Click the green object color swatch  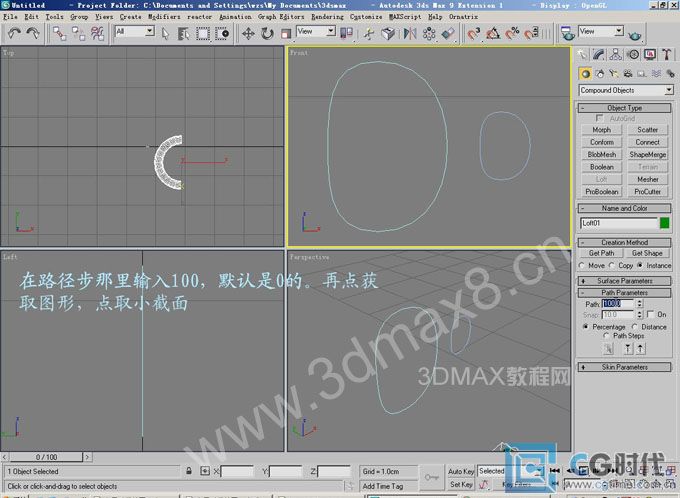665,223
